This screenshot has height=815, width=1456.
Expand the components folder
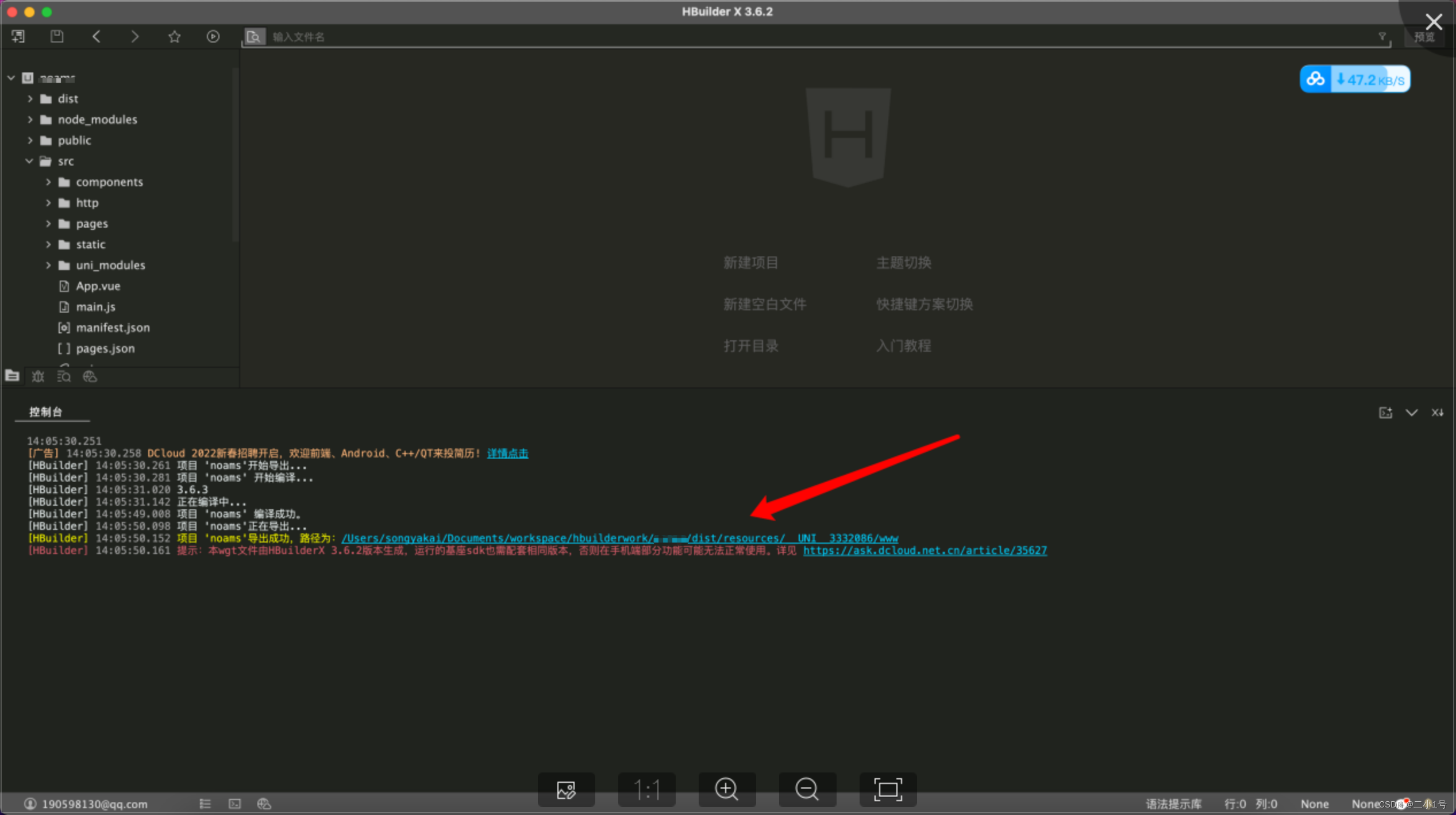pyautogui.click(x=48, y=182)
